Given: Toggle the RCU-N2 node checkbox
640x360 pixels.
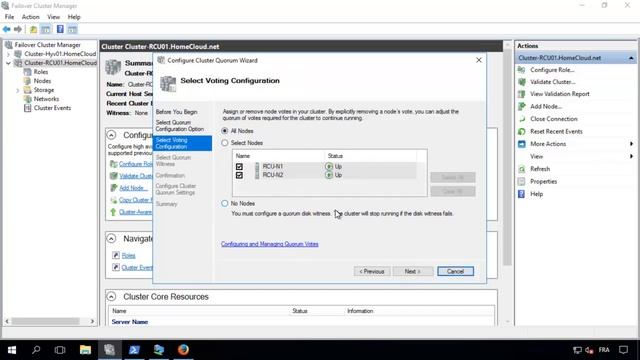Looking at the screenshot, I should (x=239, y=175).
